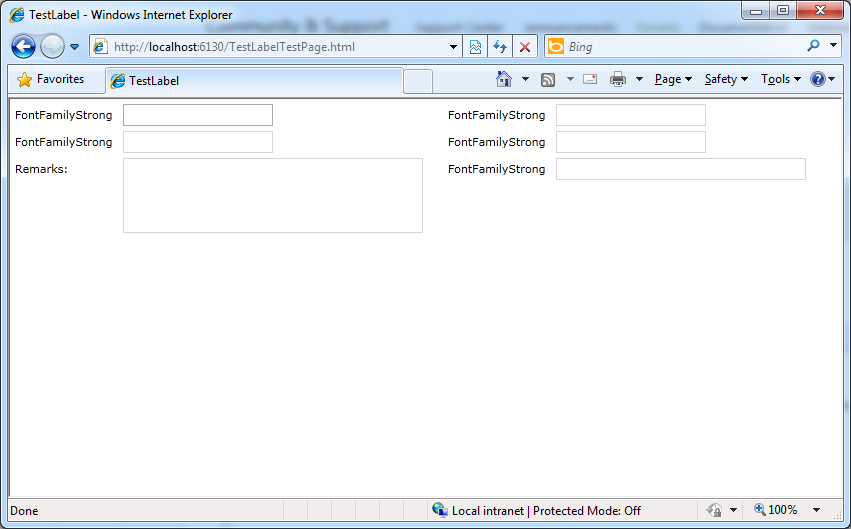Click the Read Mail icon

tap(590, 79)
